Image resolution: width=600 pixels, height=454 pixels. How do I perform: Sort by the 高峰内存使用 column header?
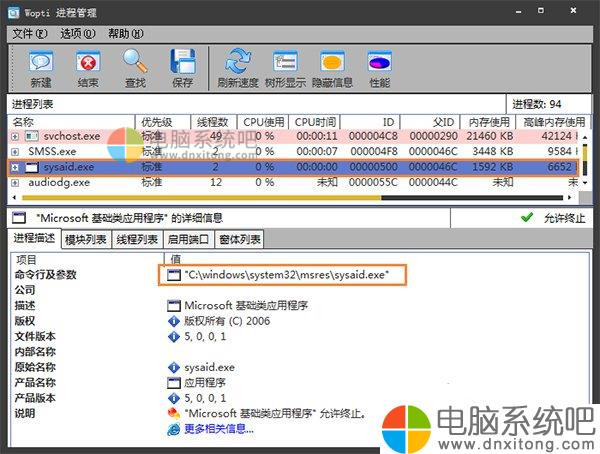[553, 122]
